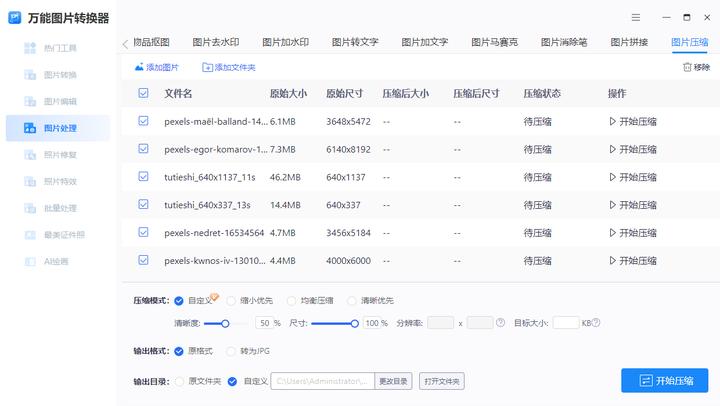Image resolution: width=720 pixels, height=406 pixels.
Task: Click the 添加图片 add image icon
Action: 139,67
